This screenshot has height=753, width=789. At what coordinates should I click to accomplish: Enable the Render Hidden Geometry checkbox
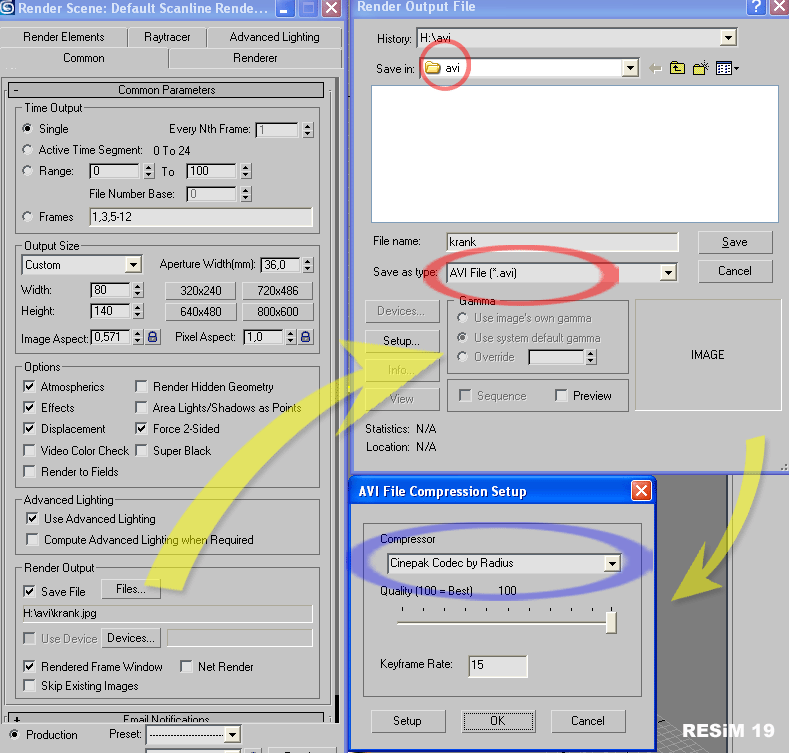pyautogui.click(x=142, y=387)
